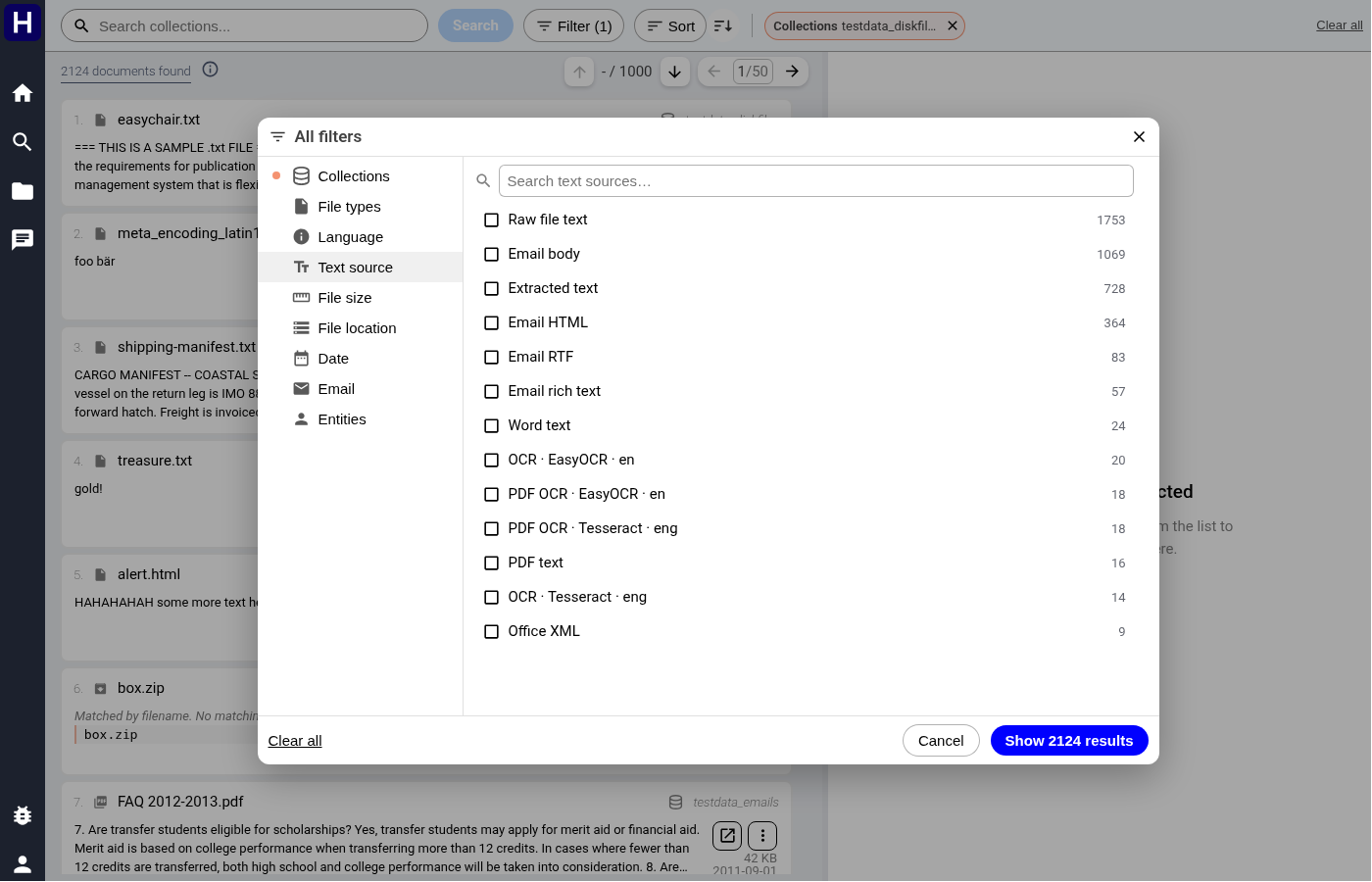Go to the previous page arrow

click(x=714, y=72)
